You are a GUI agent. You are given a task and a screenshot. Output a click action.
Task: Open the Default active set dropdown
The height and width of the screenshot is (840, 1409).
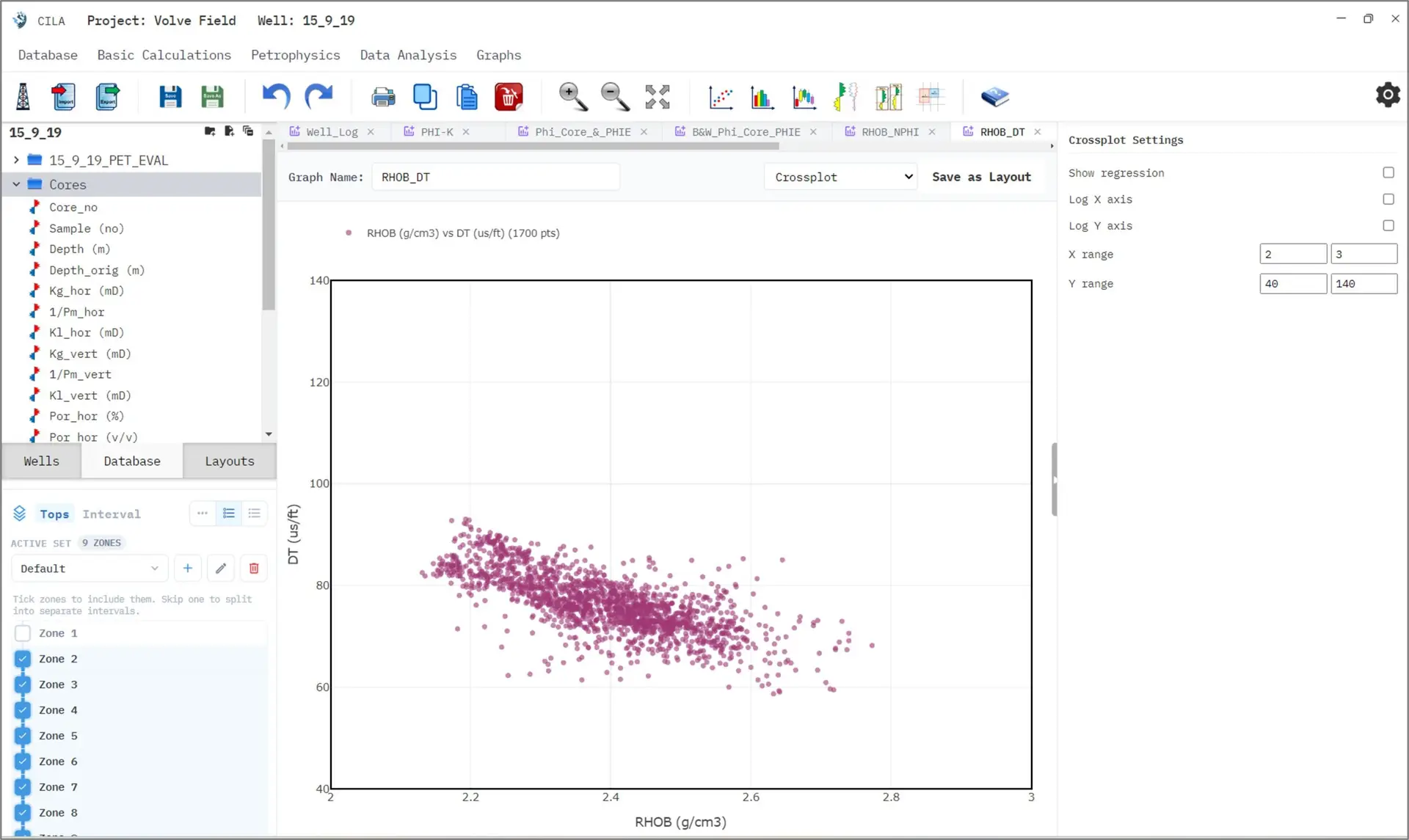pos(90,569)
